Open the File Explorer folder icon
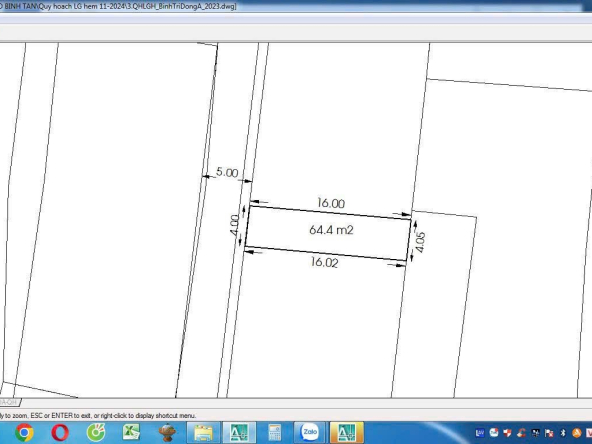 [204, 433]
